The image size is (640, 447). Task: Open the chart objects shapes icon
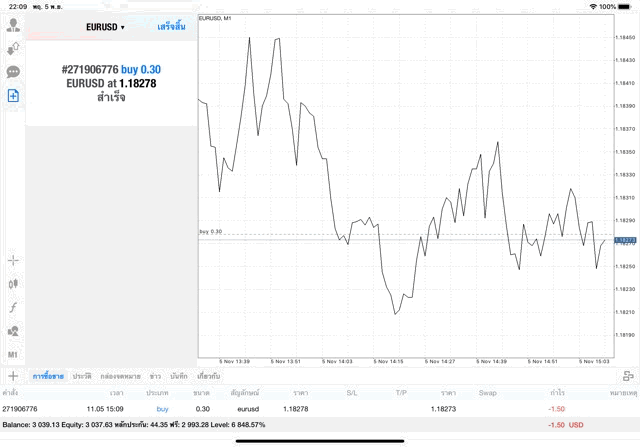(13, 331)
